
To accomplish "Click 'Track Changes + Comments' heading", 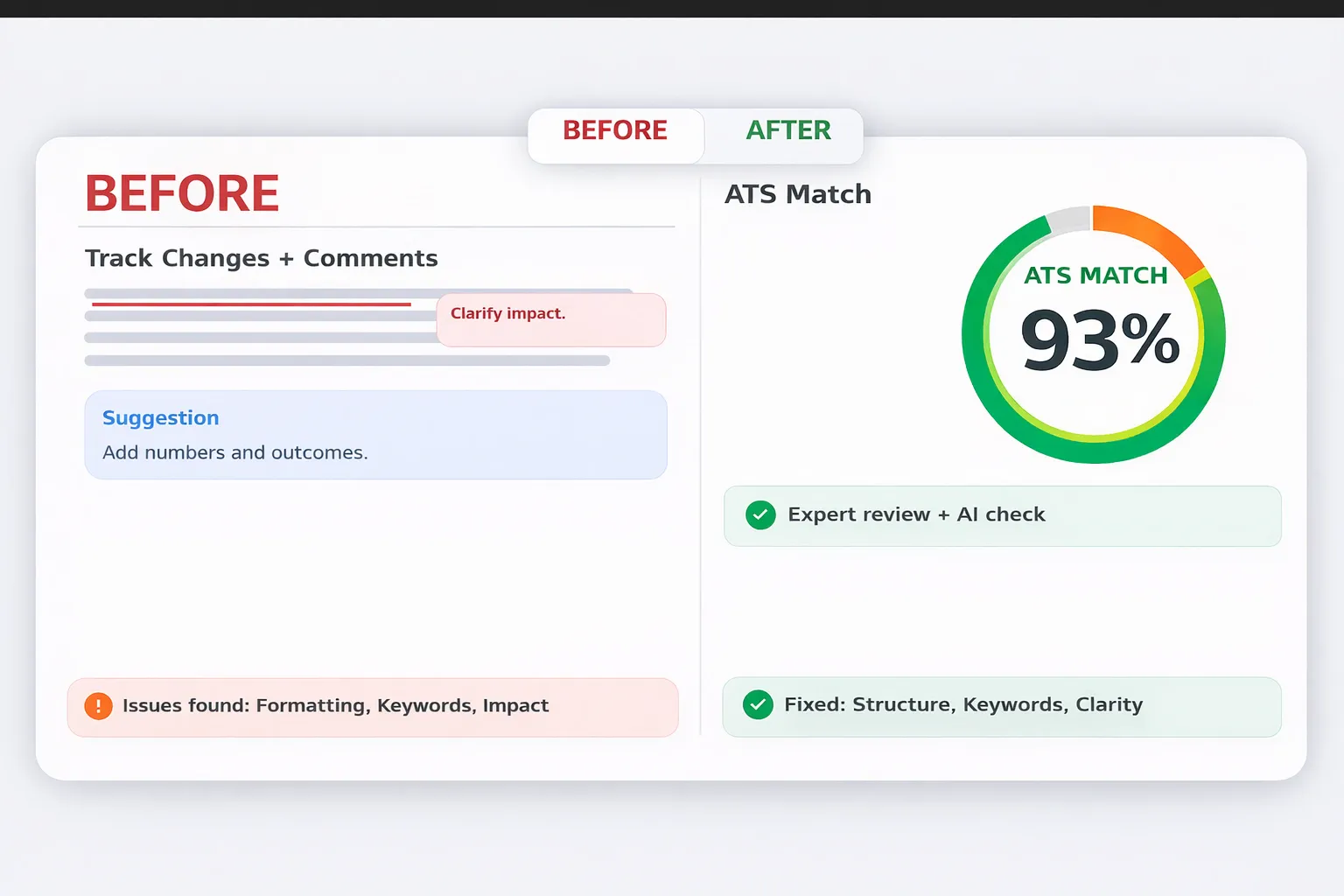I will (x=261, y=258).
